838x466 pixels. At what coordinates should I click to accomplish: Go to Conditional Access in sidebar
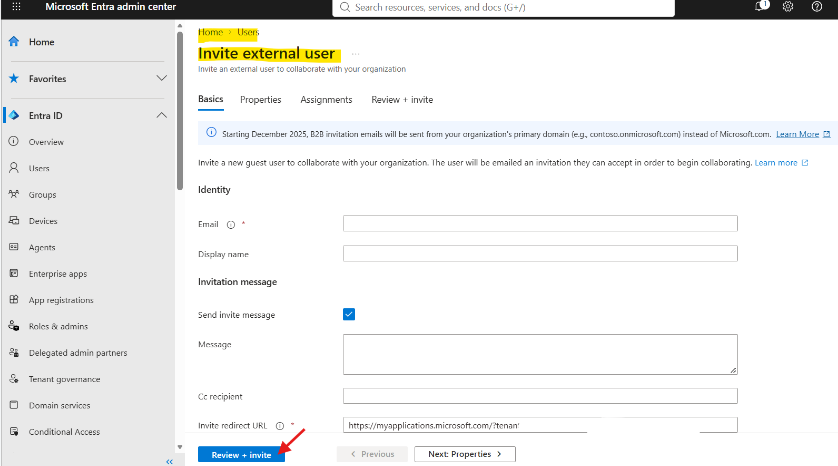coord(64,432)
